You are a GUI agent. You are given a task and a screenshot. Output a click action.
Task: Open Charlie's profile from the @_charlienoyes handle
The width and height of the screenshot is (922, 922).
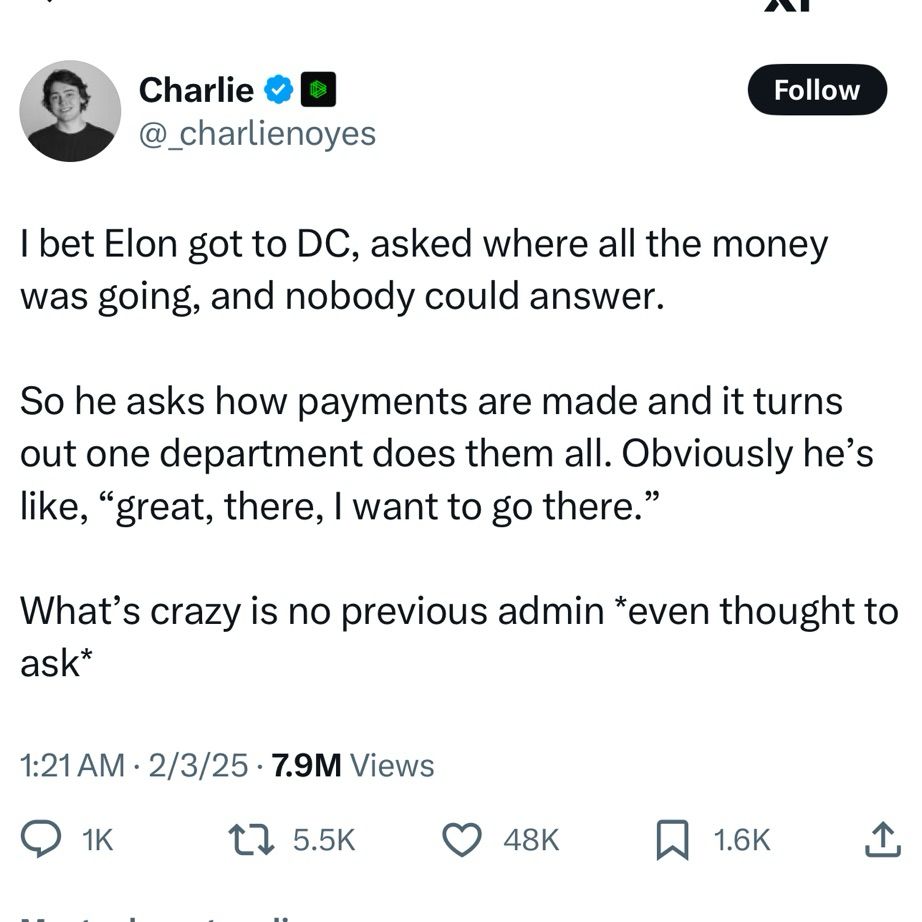[x=258, y=132]
